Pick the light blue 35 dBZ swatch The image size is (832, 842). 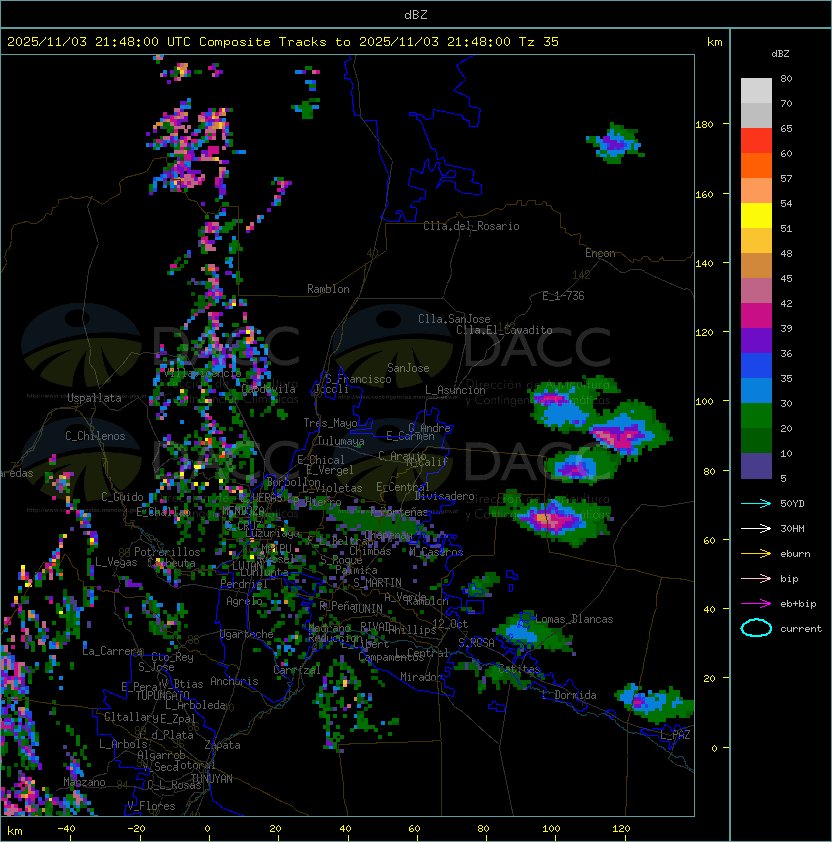click(x=756, y=390)
